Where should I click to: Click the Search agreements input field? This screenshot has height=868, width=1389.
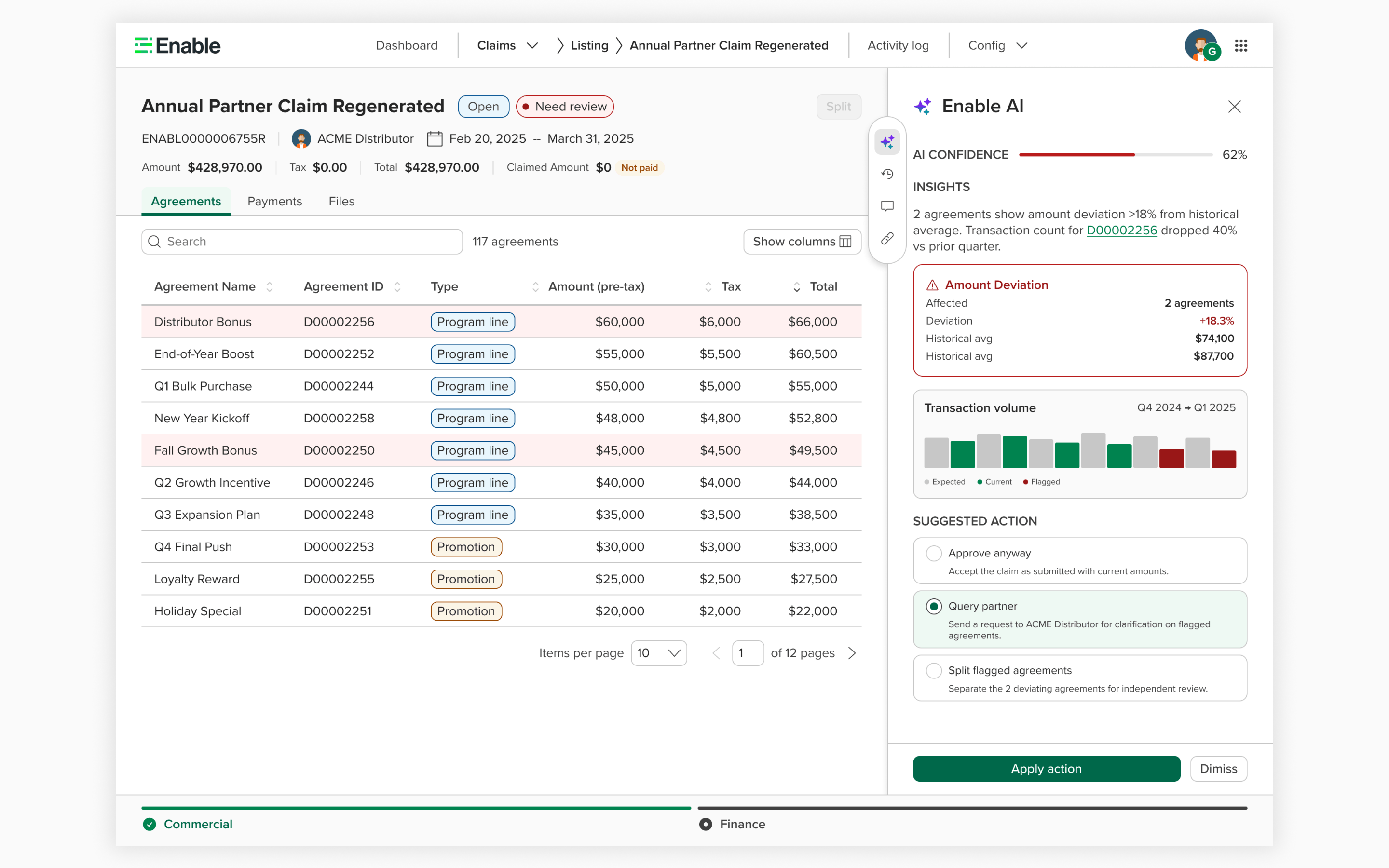pos(301,241)
